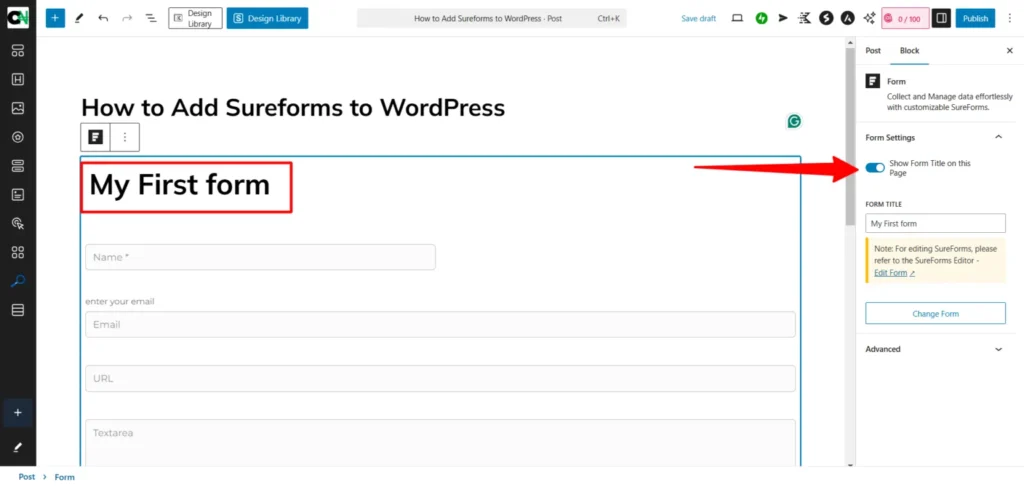Click the H heading icon in left sidebar
The width and height of the screenshot is (1024, 487).
coord(18,80)
